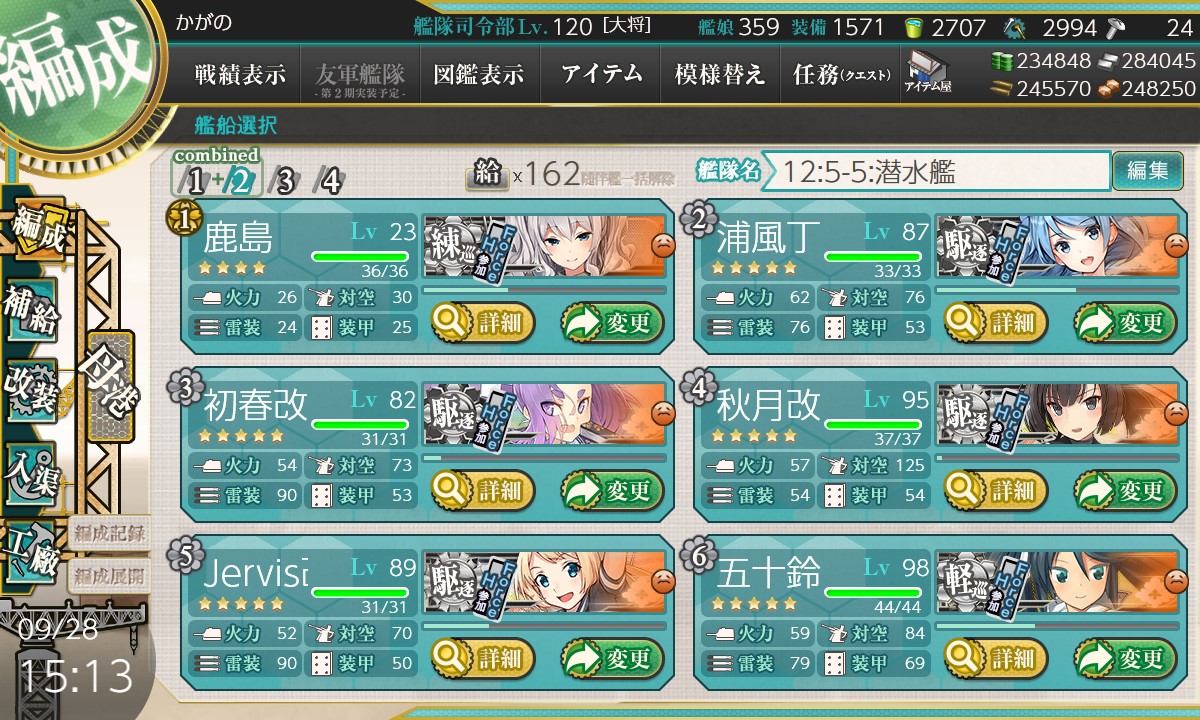The height and width of the screenshot is (720, 1200).
Task: Select combined fleet 2 tab
Action: (x=240, y=181)
